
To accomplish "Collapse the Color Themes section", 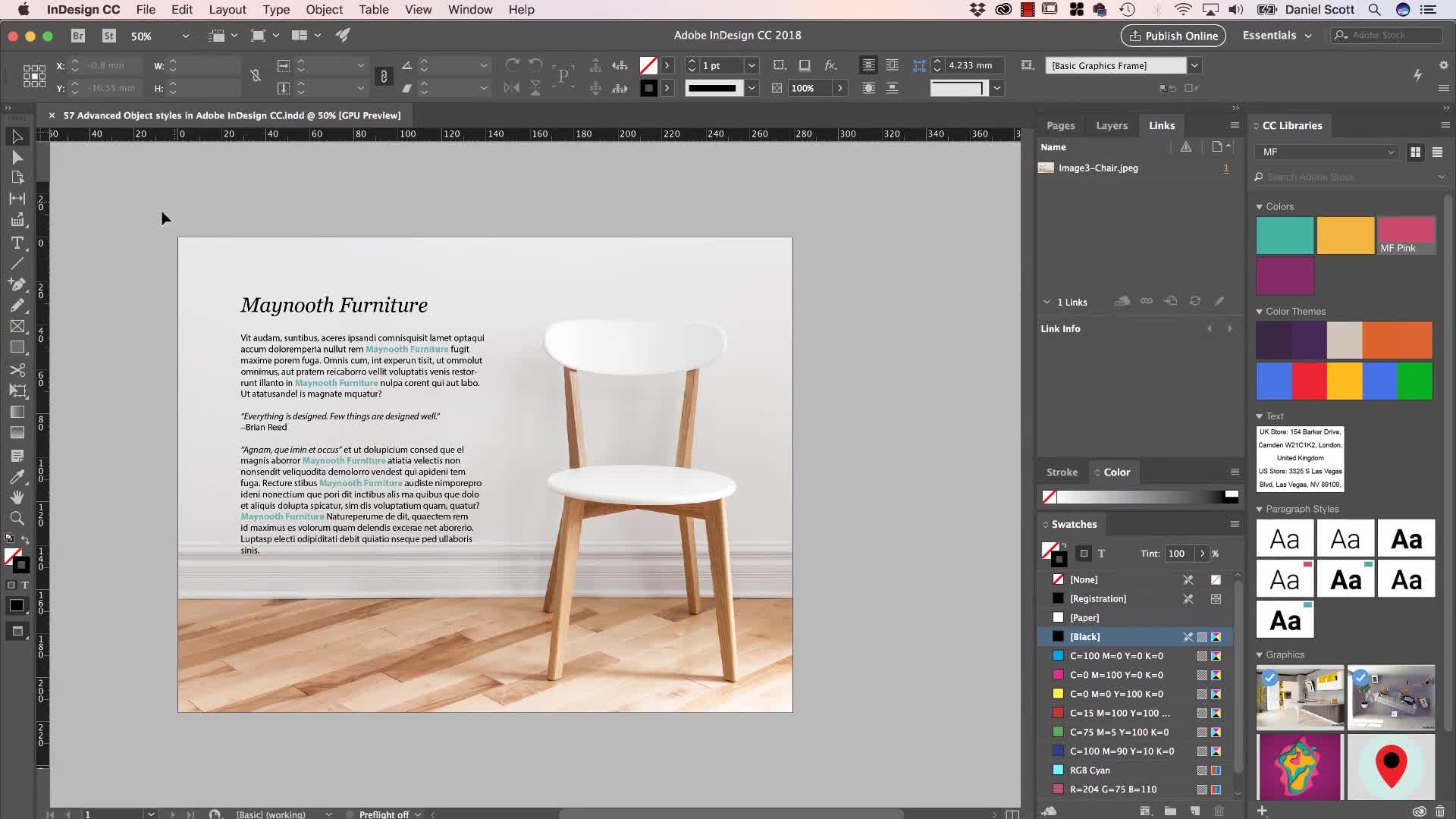I will point(1260,312).
